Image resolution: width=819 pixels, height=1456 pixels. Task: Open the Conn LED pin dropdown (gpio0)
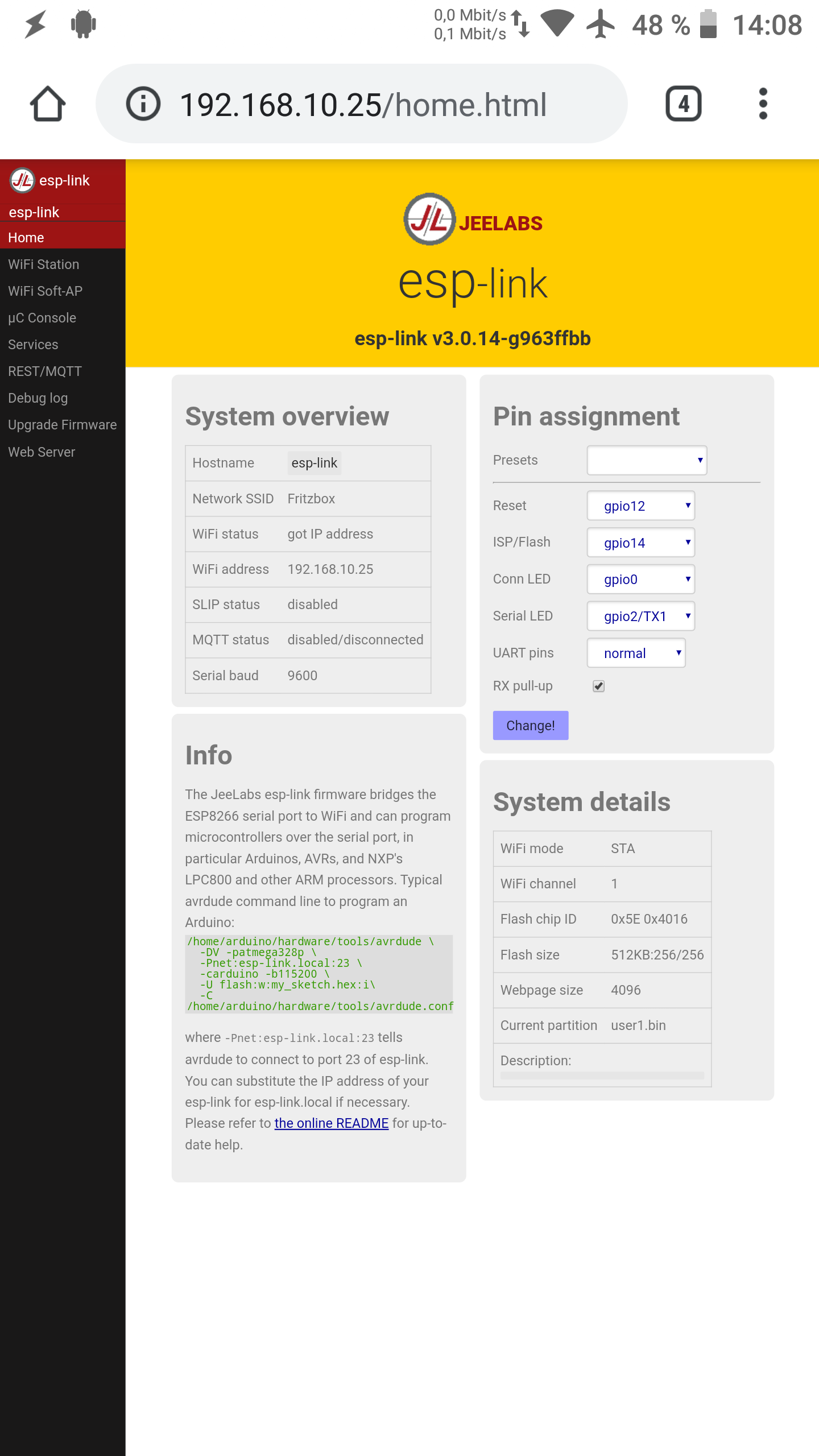[x=641, y=579]
